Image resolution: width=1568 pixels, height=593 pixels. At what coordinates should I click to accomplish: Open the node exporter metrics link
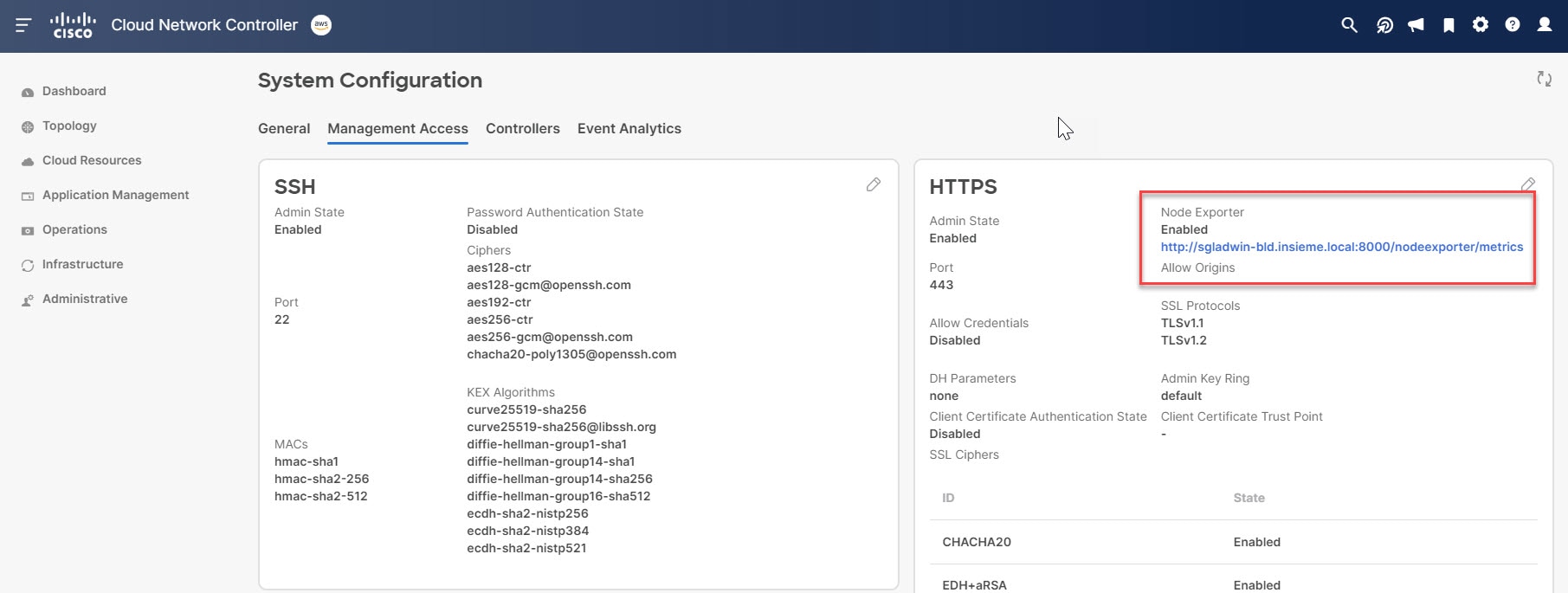tap(1341, 247)
